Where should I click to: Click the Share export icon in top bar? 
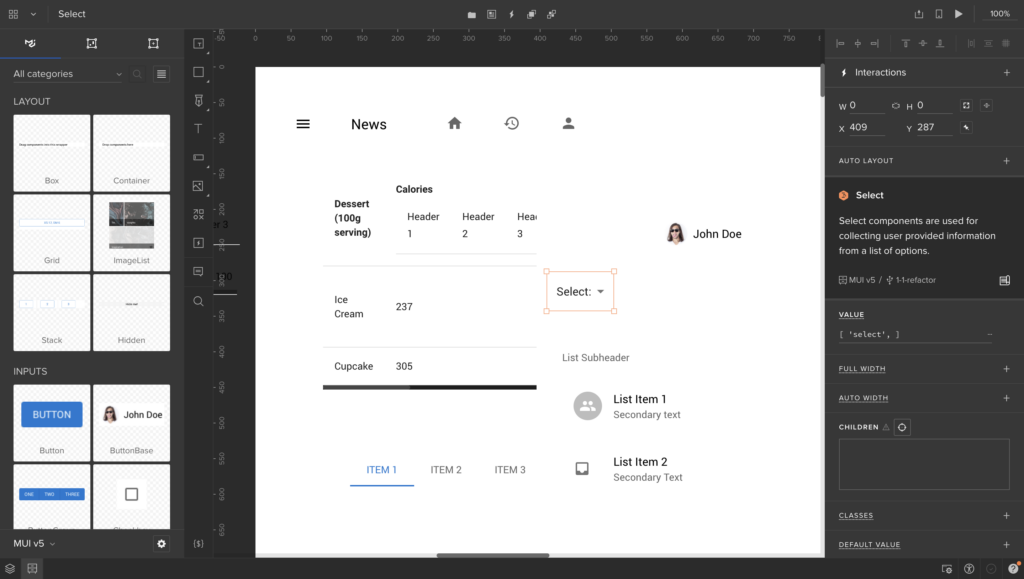tap(919, 14)
